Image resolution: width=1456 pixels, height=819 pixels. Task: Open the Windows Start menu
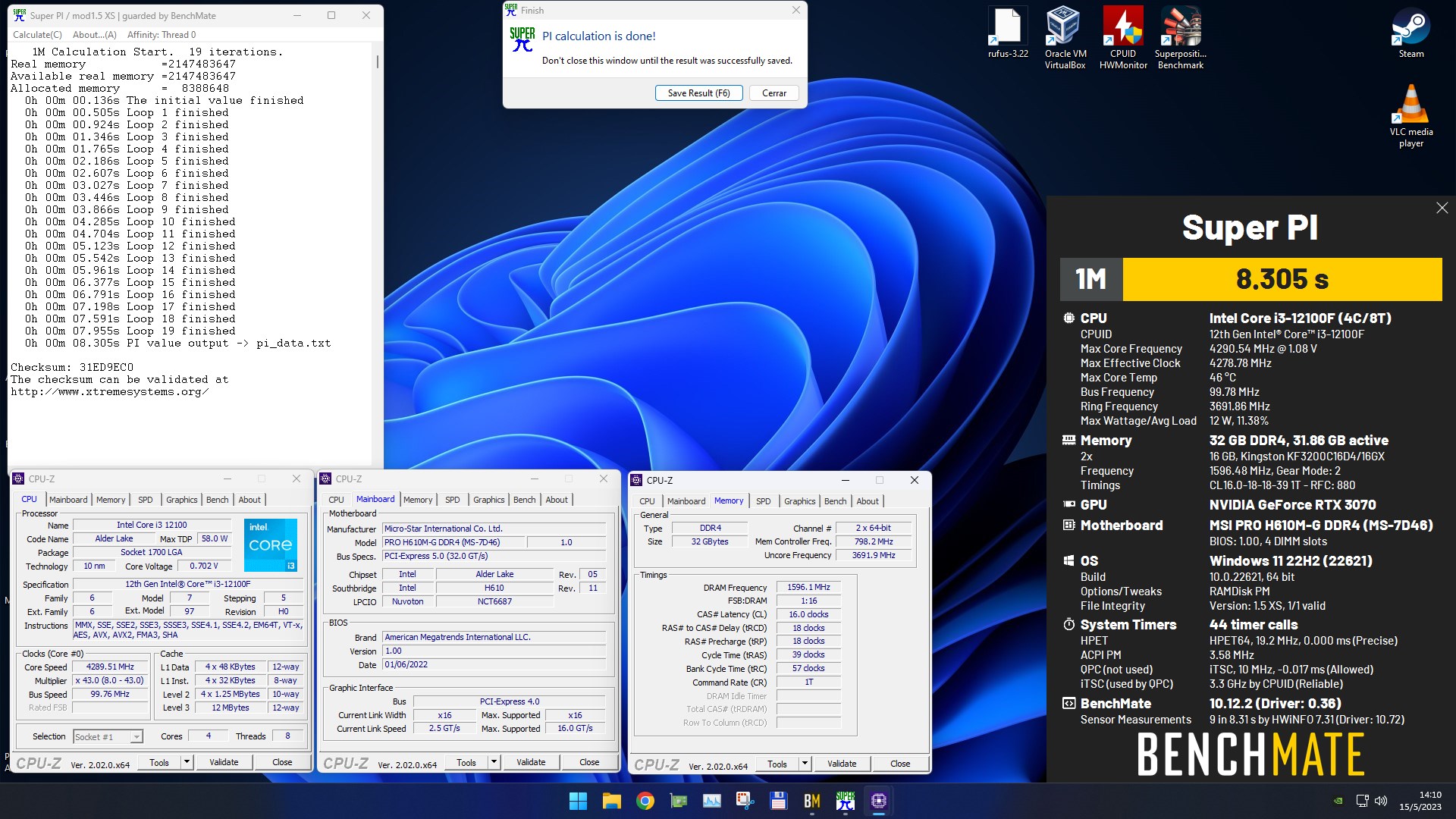tap(578, 801)
